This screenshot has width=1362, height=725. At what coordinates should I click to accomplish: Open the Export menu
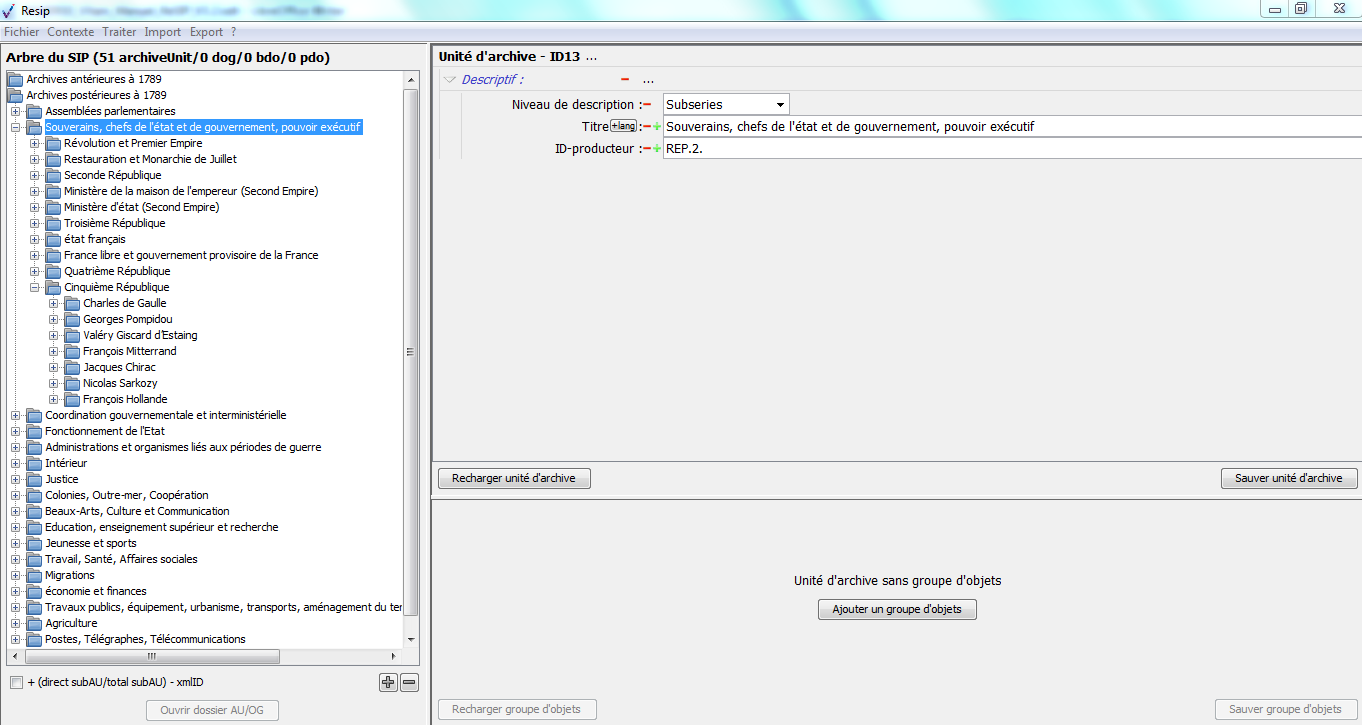coord(206,32)
